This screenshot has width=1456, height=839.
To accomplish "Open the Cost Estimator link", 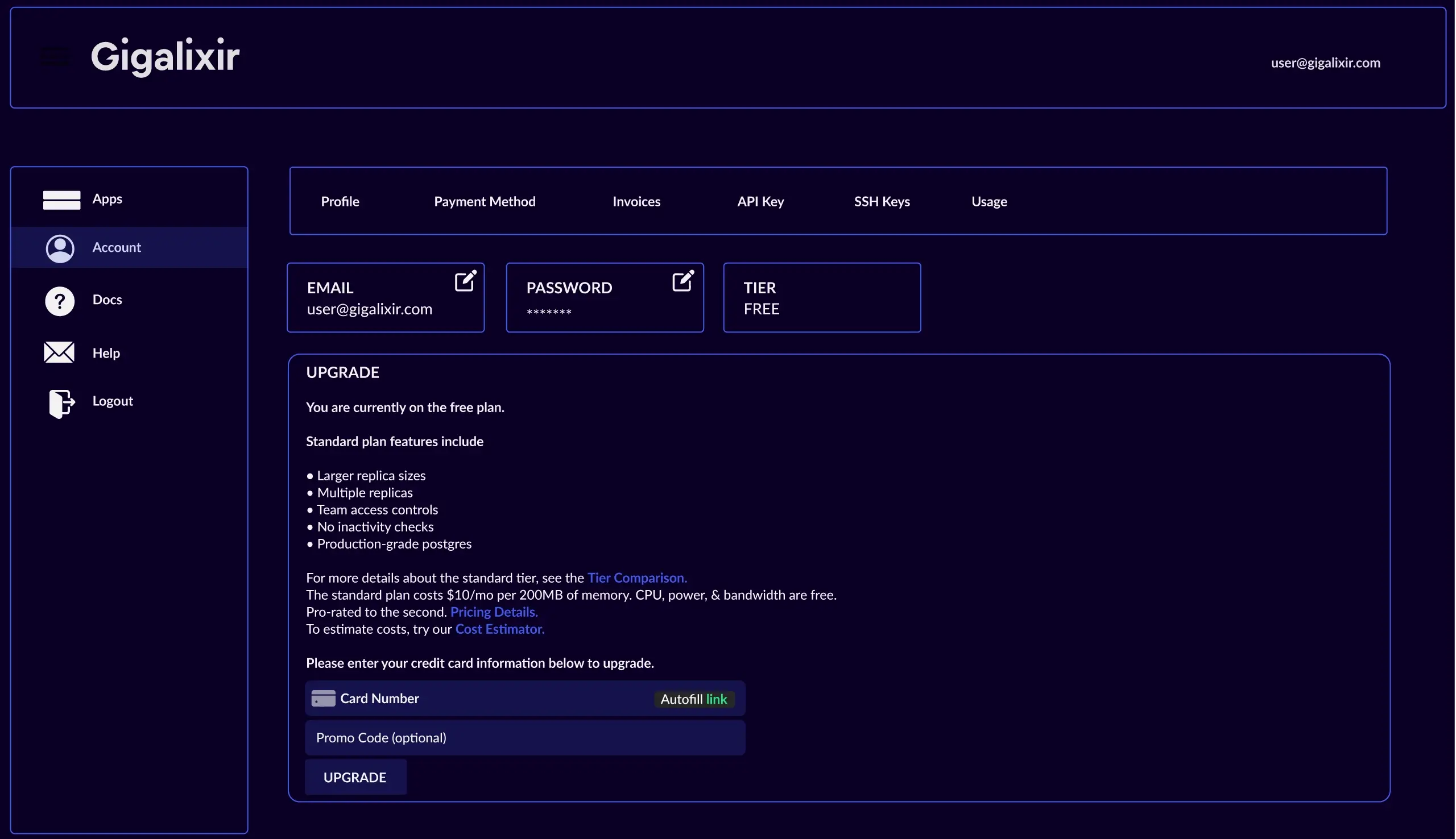I will 499,629.
